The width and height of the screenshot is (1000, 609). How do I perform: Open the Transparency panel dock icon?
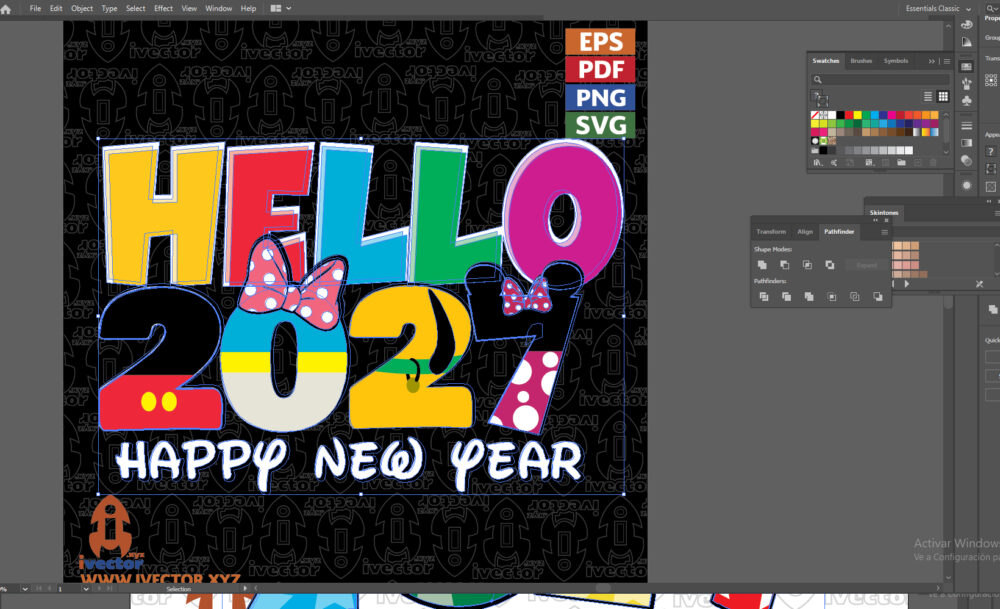pos(967,160)
